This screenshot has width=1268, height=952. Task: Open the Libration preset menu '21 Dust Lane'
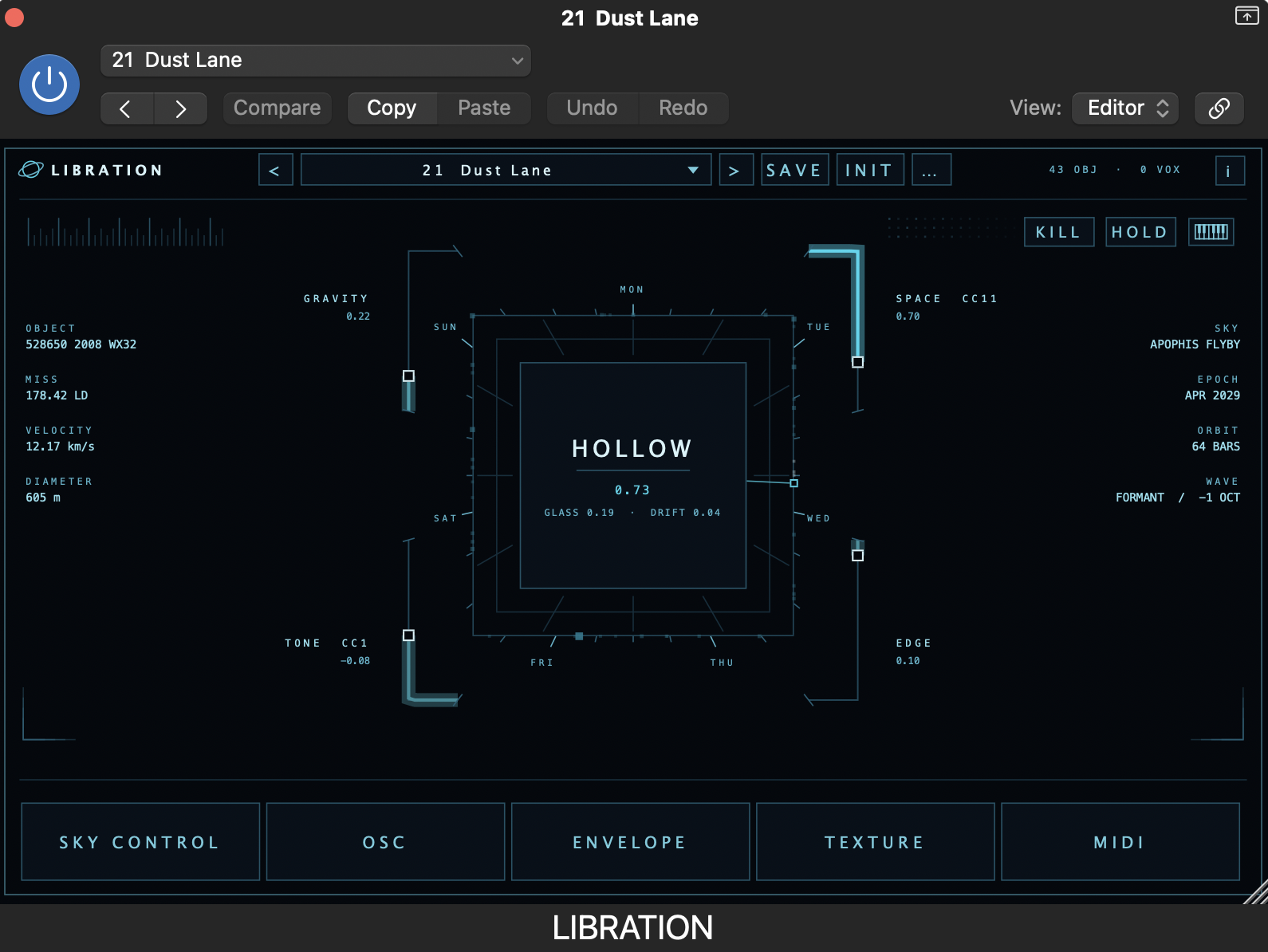(506, 170)
